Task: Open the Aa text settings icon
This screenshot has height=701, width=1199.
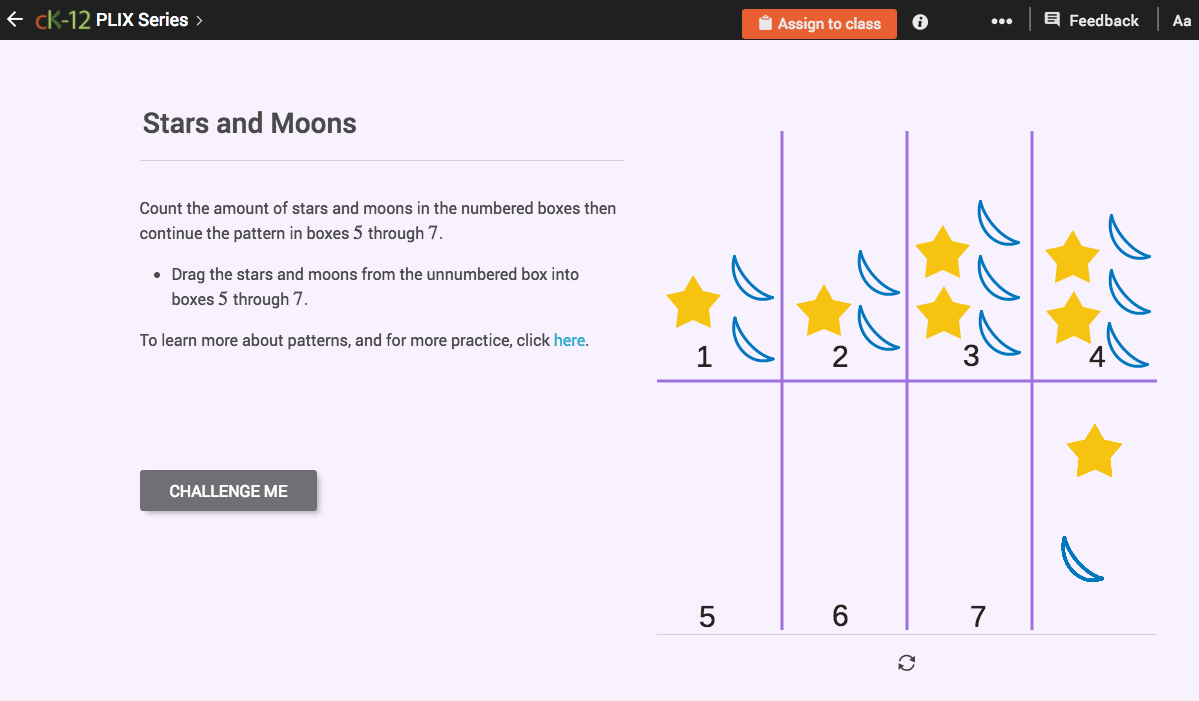Action: (x=1181, y=20)
